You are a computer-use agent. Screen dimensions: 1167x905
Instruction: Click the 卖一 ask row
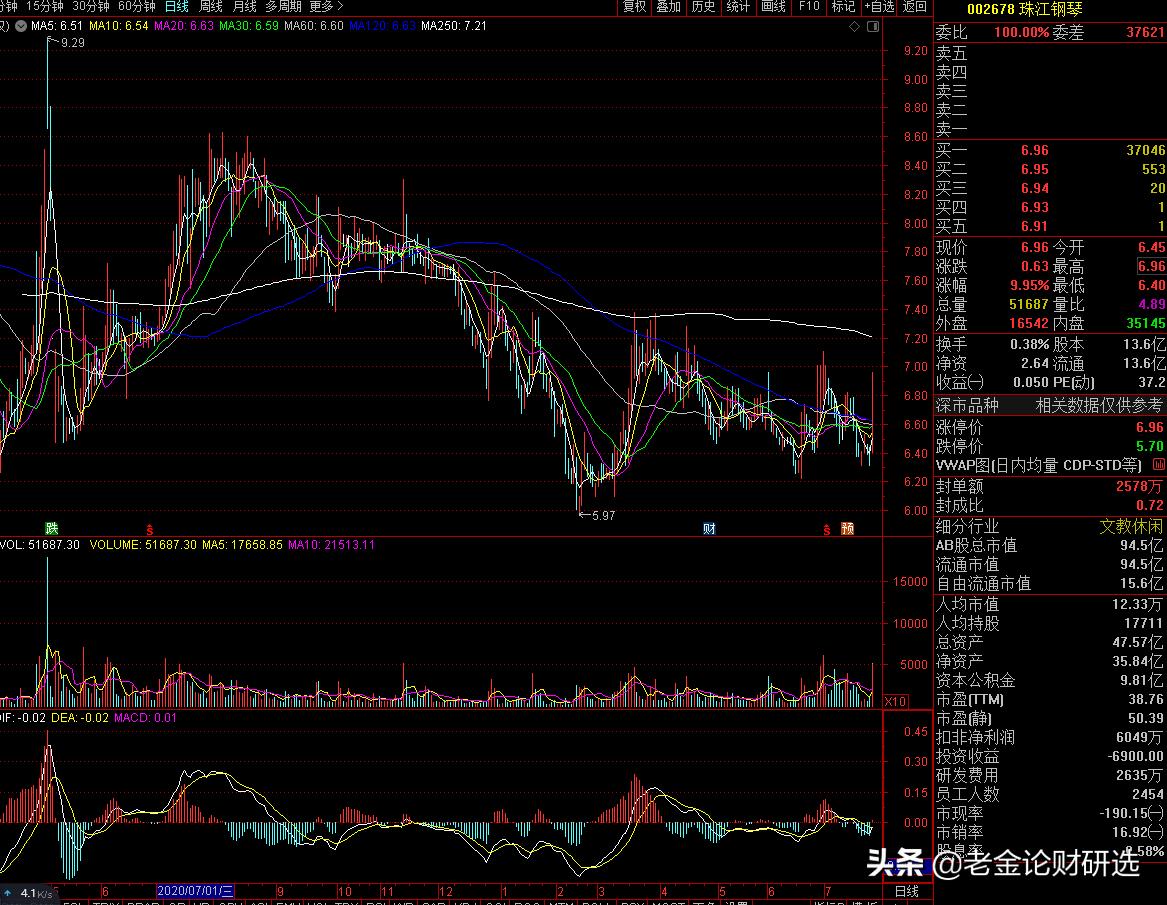pyautogui.click(x=1050, y=129)
